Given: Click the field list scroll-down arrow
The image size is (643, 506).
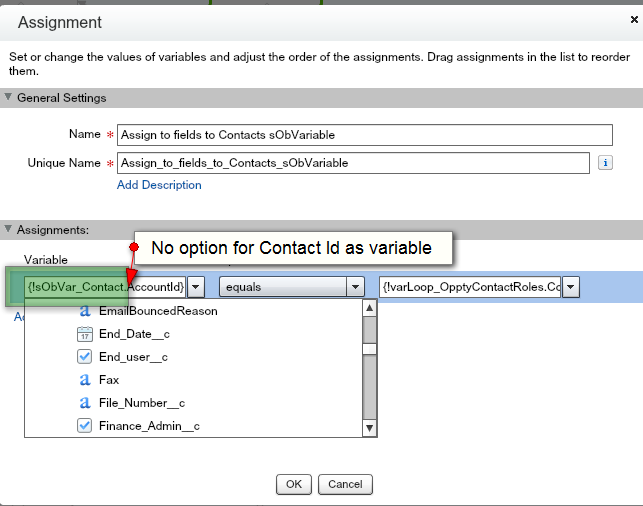Looking at the screenshot, I should click(369, 428).
